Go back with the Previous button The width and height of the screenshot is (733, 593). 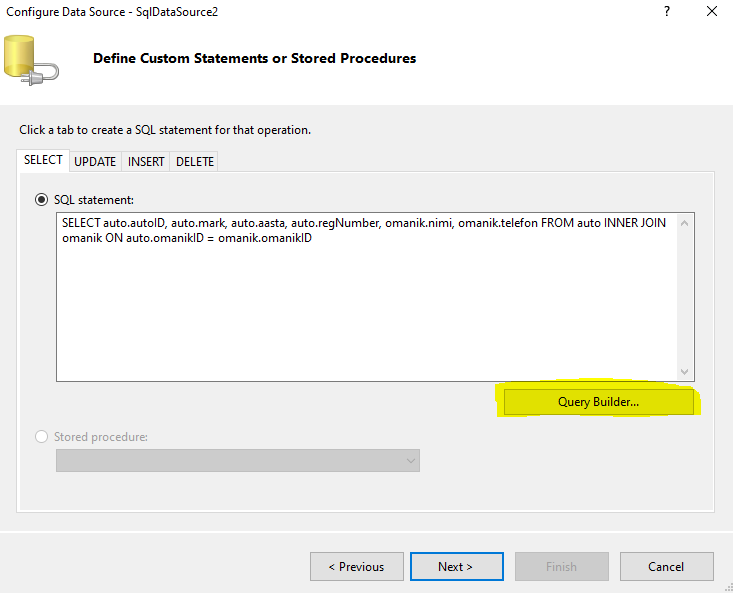(x=356, y=566)
